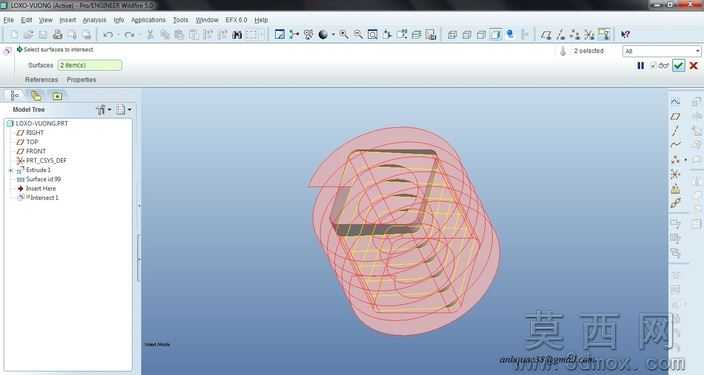
Task: Expand the Extrude 1 feature node
Action: (x=10, y=170)
